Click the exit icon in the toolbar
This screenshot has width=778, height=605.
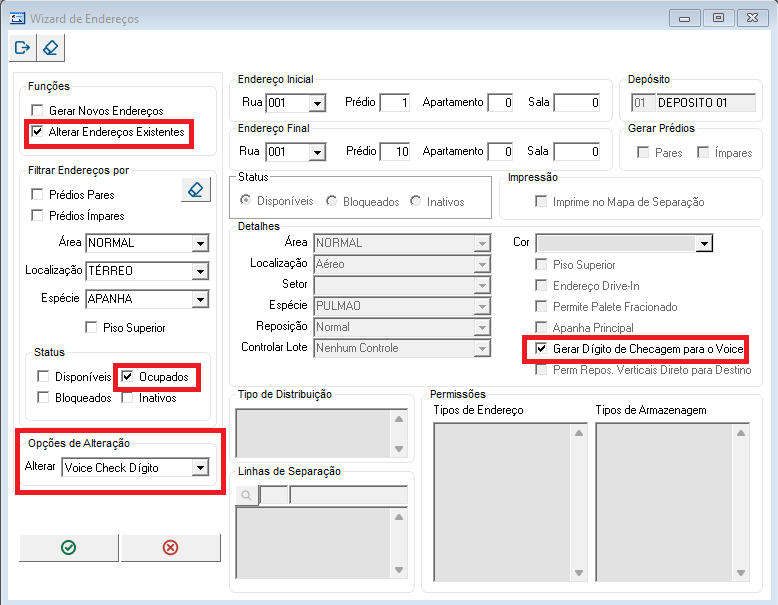point(23,47)
